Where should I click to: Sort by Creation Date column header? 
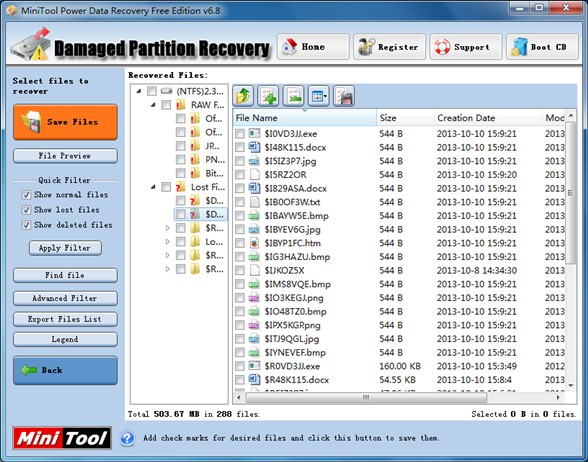[x=488, y=118]
